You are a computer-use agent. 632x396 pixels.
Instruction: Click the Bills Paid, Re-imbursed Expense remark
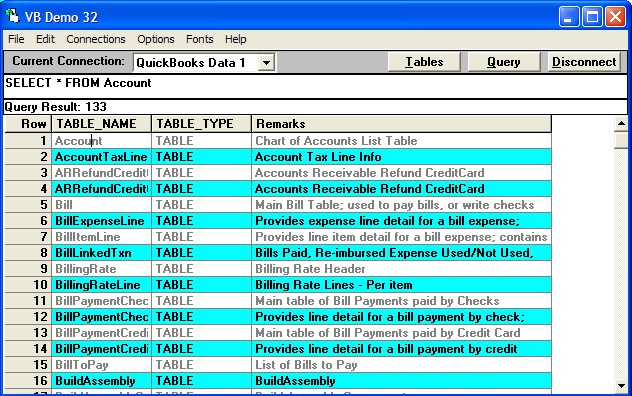click(401, 253)
